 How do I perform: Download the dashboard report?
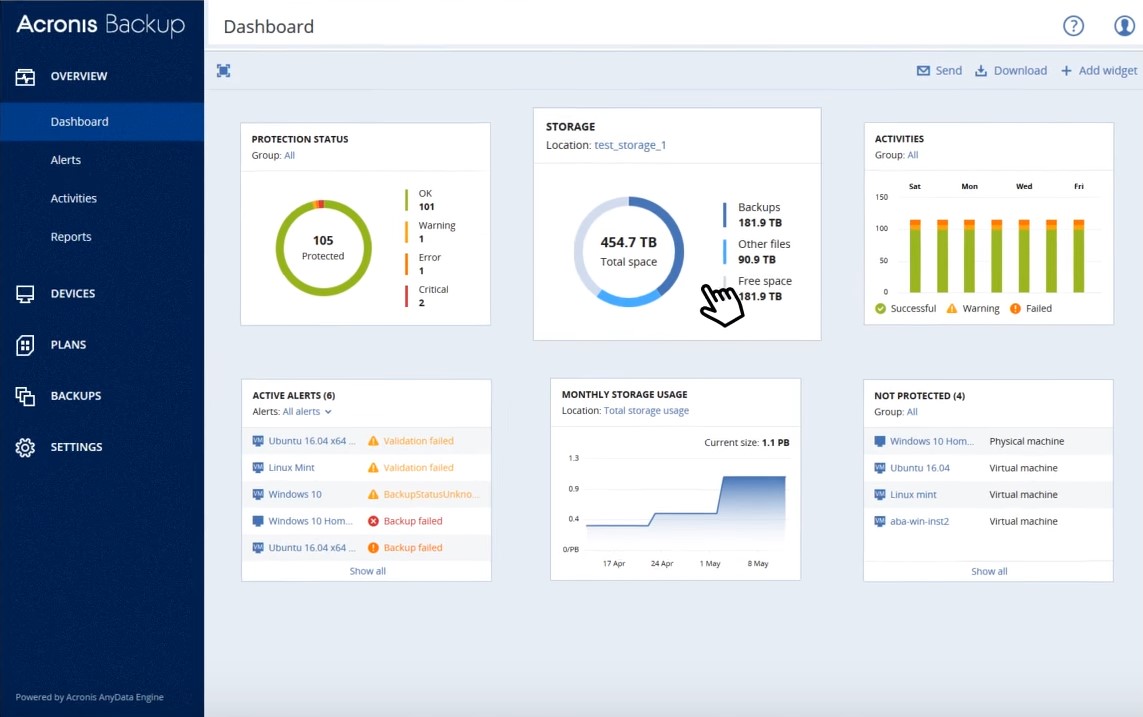(x=1011, y=70)
